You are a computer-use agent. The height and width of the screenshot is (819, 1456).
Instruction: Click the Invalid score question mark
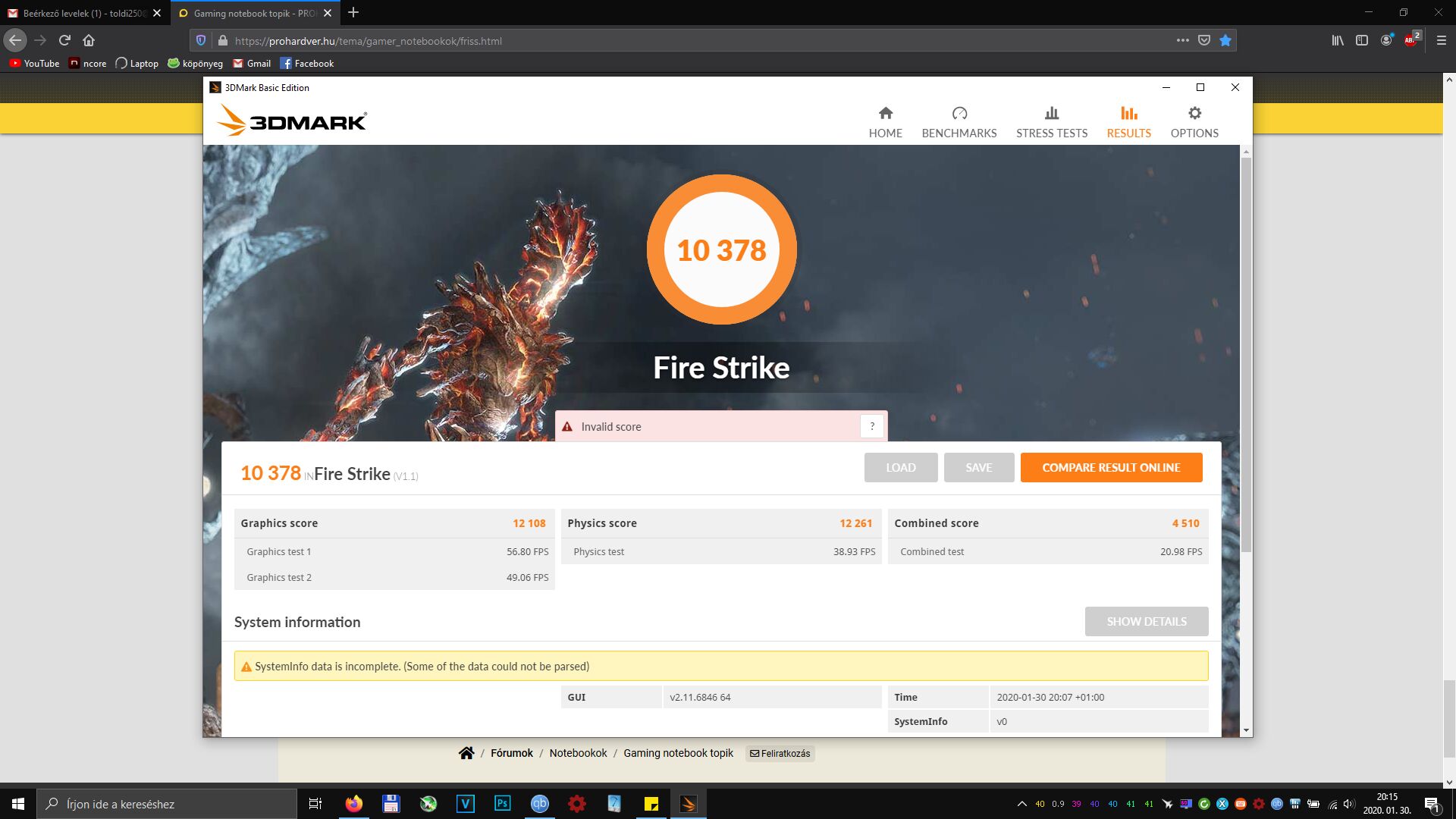point(872,426)
